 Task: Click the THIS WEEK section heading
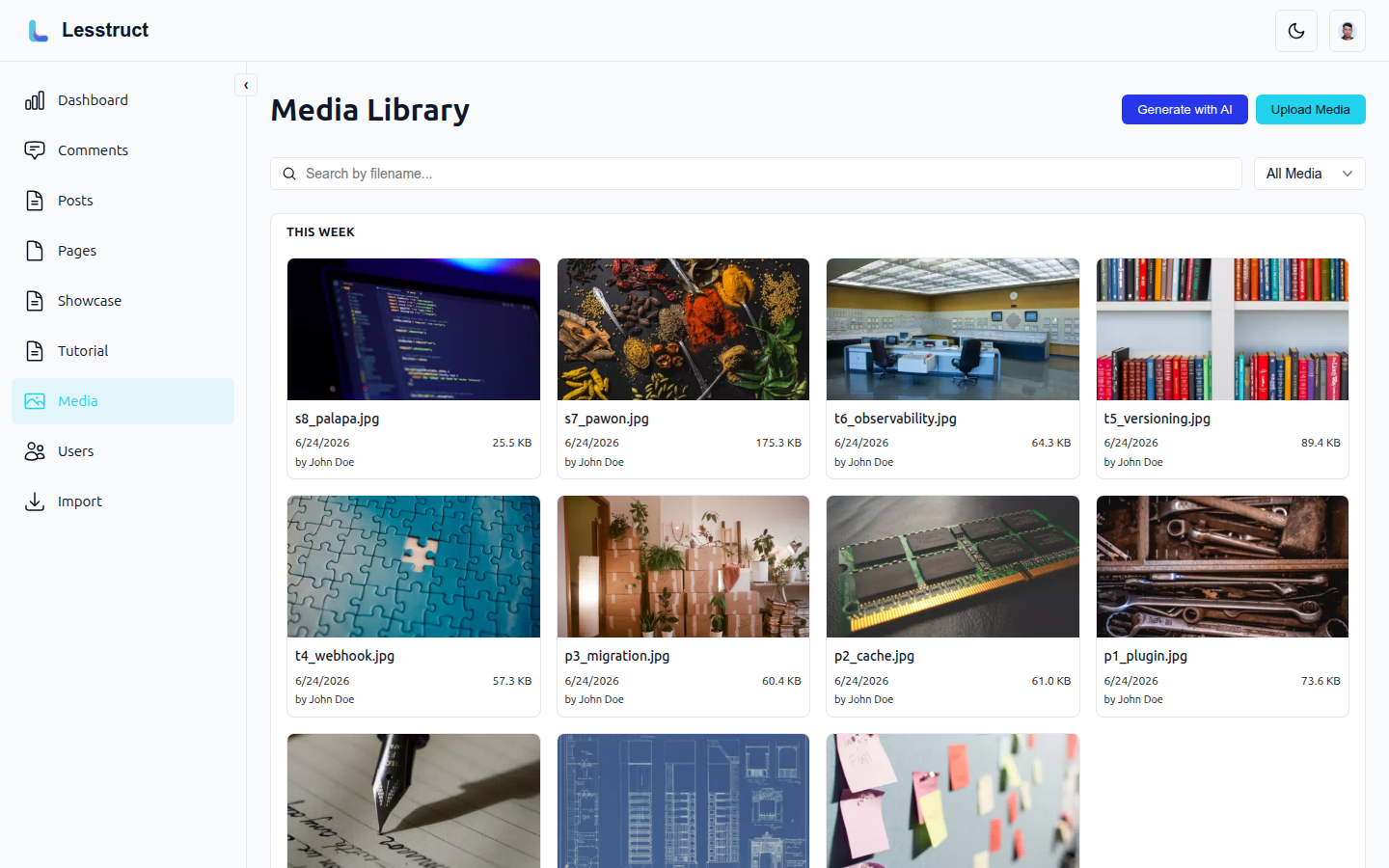click(x=320, y=232)
